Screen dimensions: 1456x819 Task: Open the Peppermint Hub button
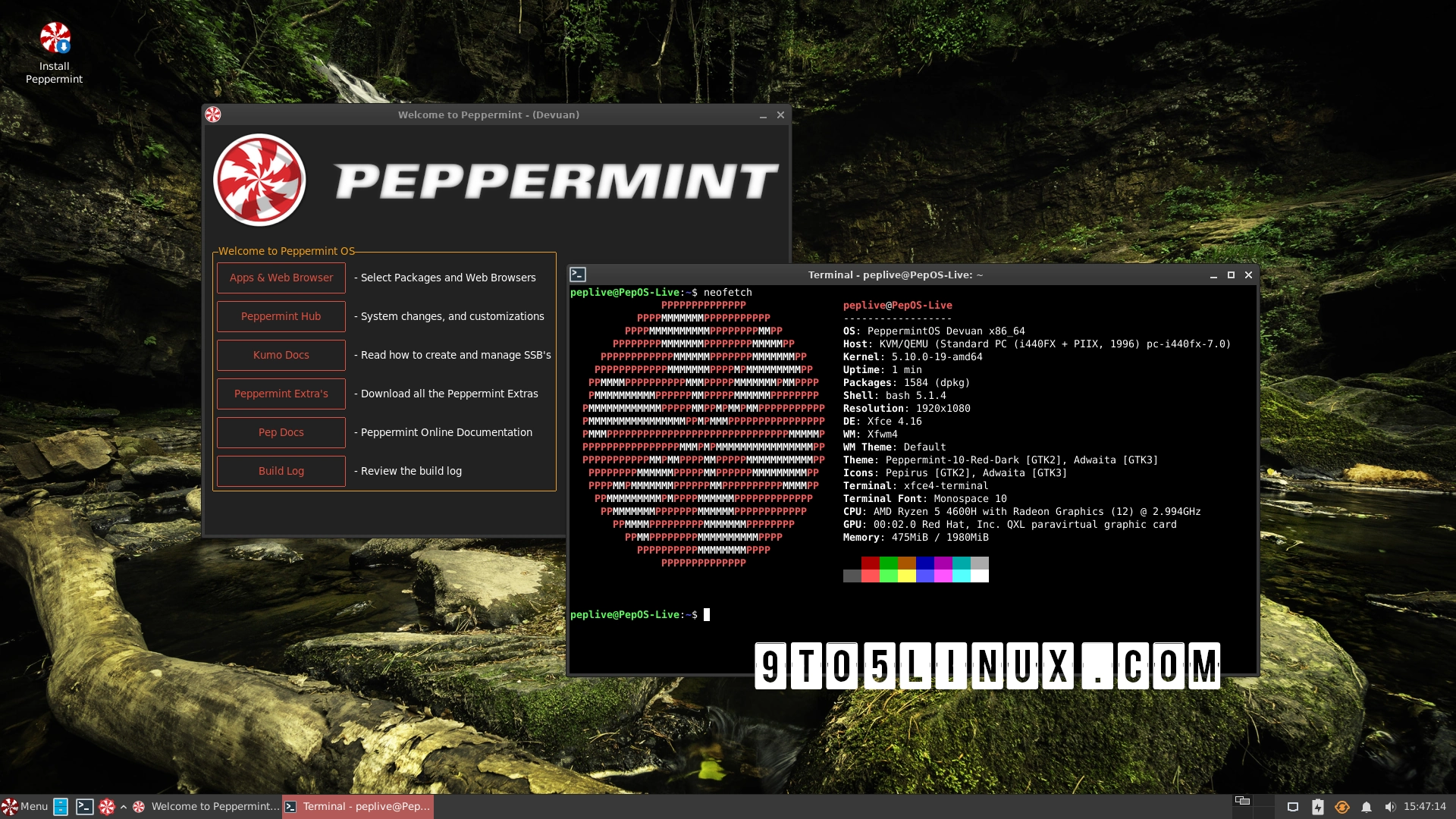(281, 316)
